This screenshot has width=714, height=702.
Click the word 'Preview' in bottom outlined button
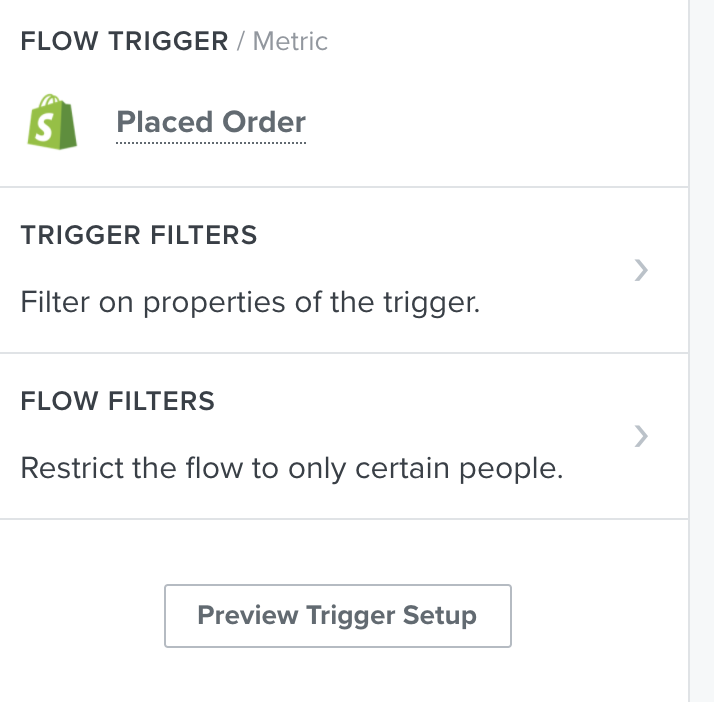(x=248, y=616)
